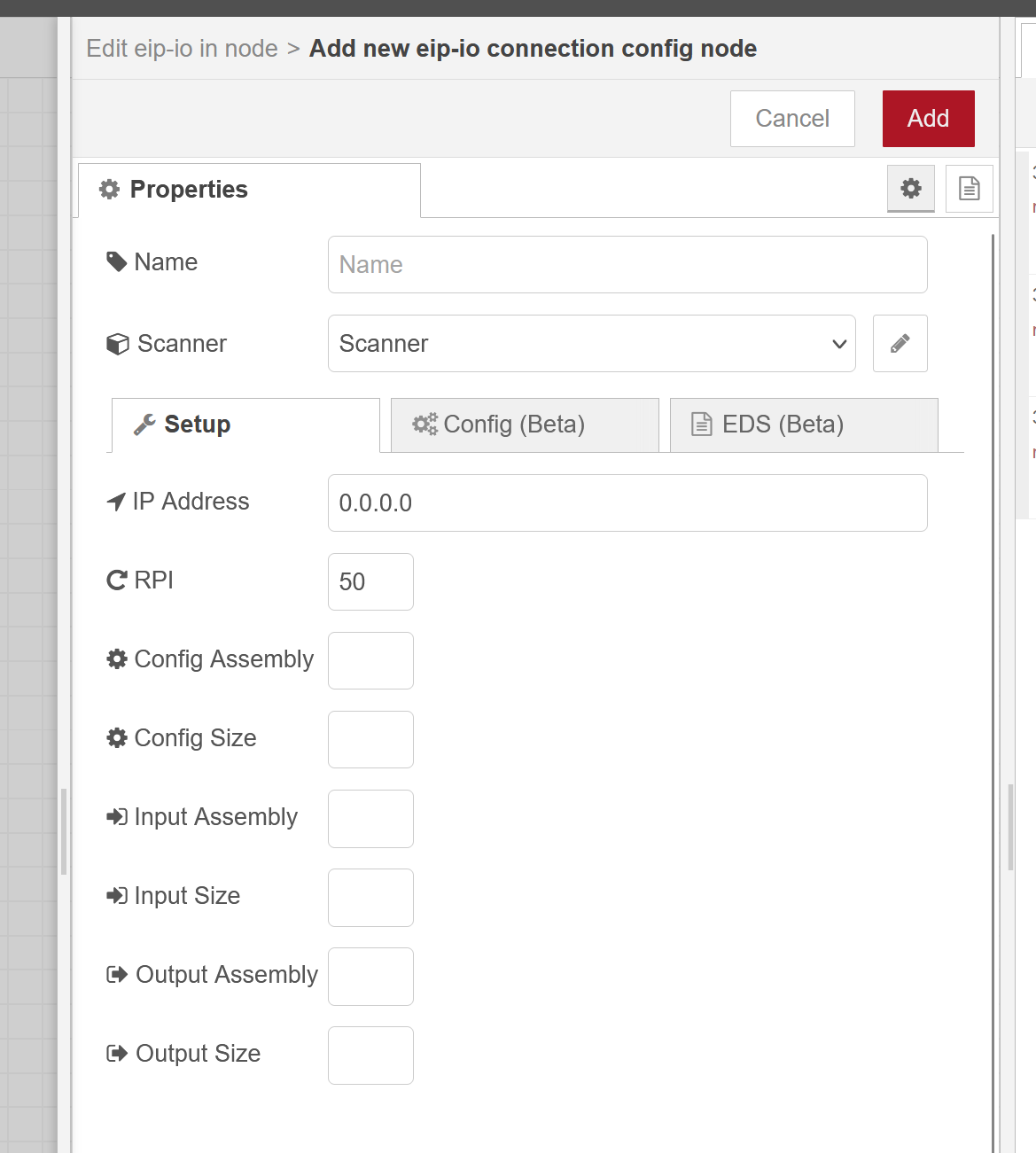
Task: Switch to the Config (Beta) tab
Action: pyautogui.click(x=525, y=425)
